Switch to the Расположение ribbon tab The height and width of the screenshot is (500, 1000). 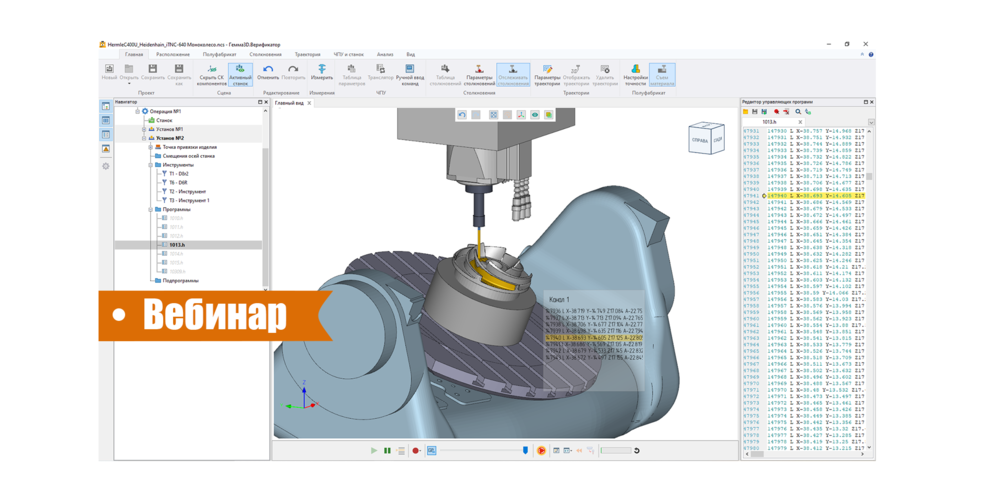173,54
